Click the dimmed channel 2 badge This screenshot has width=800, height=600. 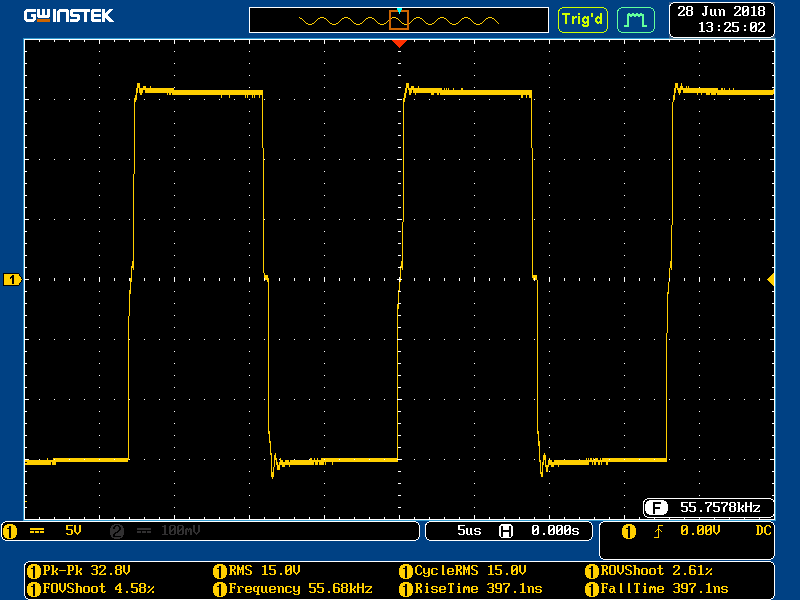point(117,531)
